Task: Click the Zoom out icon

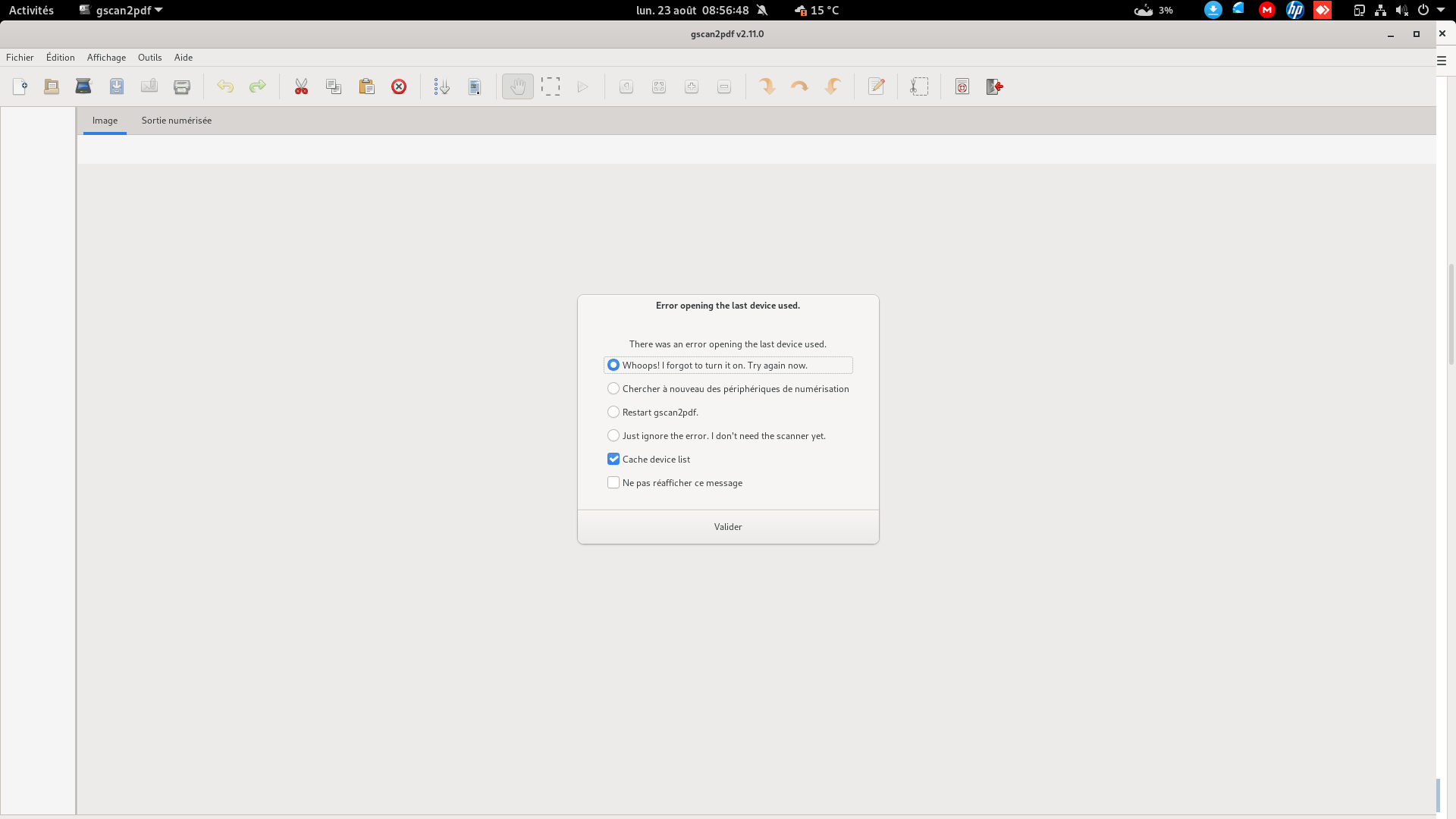Action: [724, 86]
